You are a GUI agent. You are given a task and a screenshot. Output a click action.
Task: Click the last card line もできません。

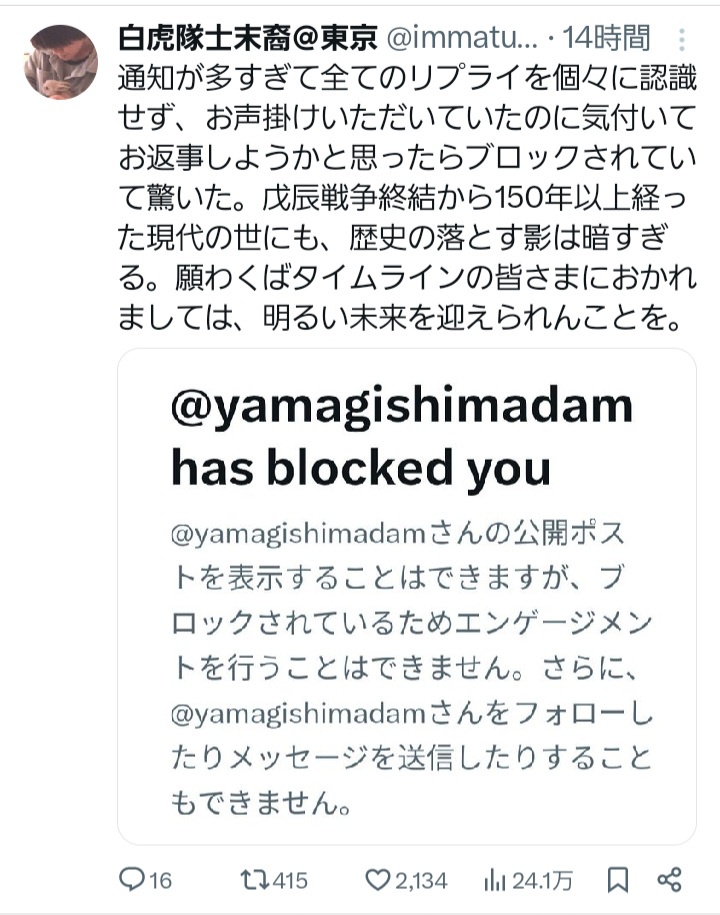click(x=262, y=803)
